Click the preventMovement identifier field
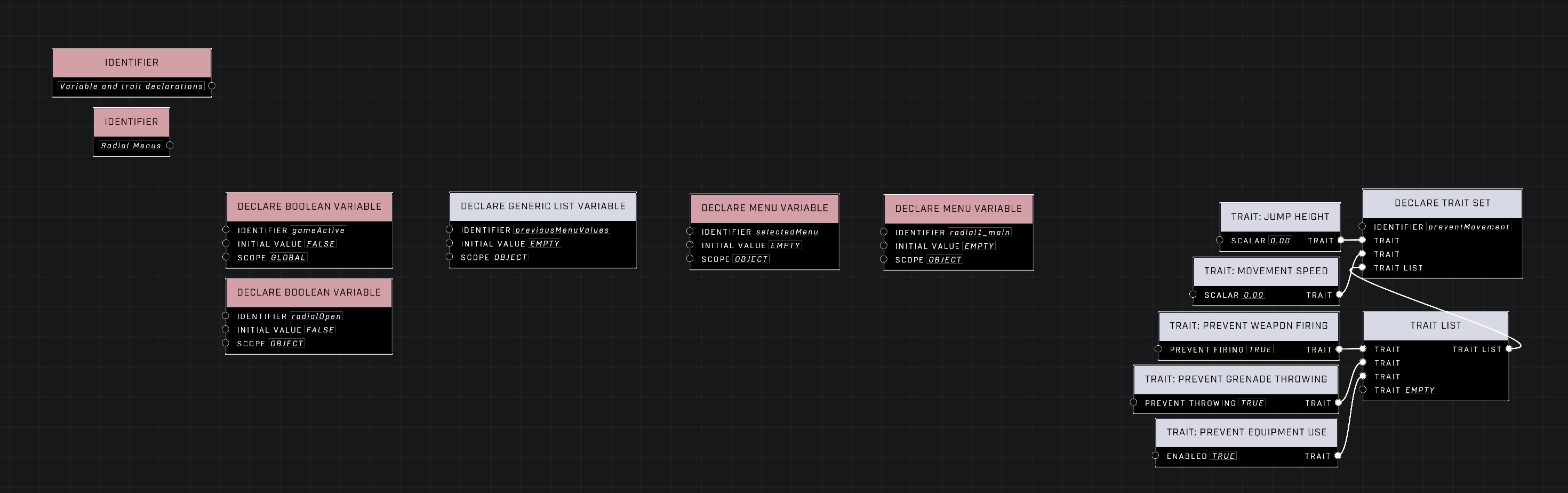1568x493 pixels. click(1468, 227)
